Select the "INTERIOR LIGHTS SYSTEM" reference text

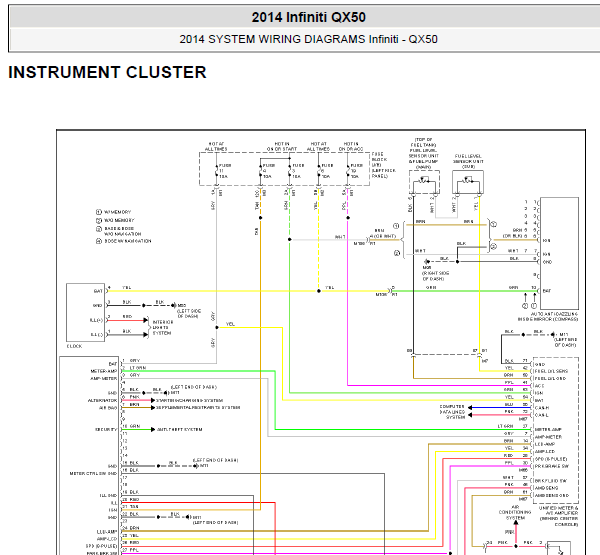[x=163, y=328]
